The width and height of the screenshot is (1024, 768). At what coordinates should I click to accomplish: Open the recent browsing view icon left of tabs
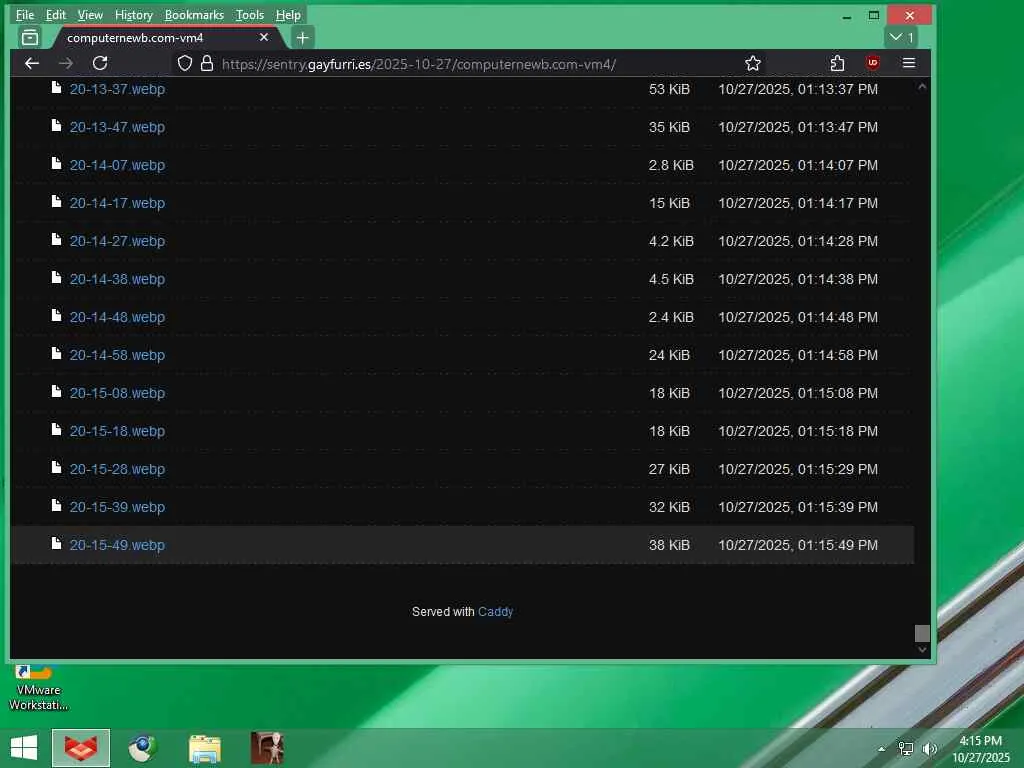[30, 38]
